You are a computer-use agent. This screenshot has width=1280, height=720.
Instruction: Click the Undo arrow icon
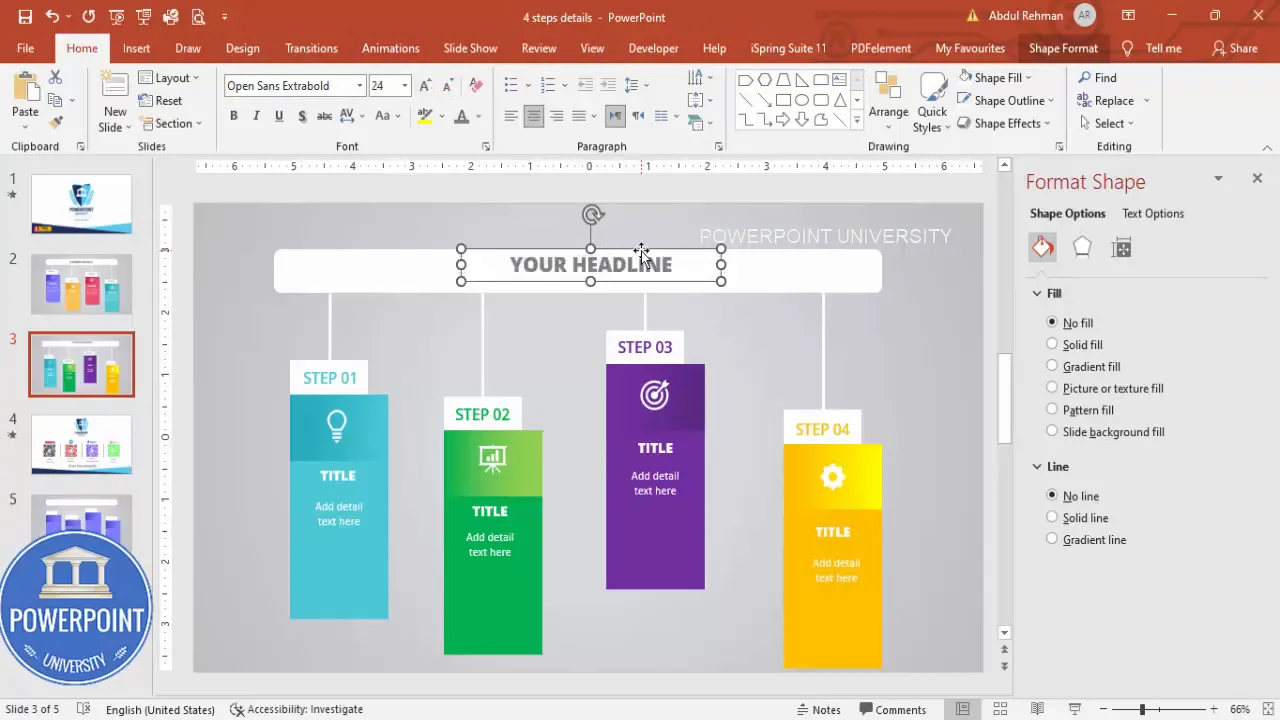(x=52, y=17)
